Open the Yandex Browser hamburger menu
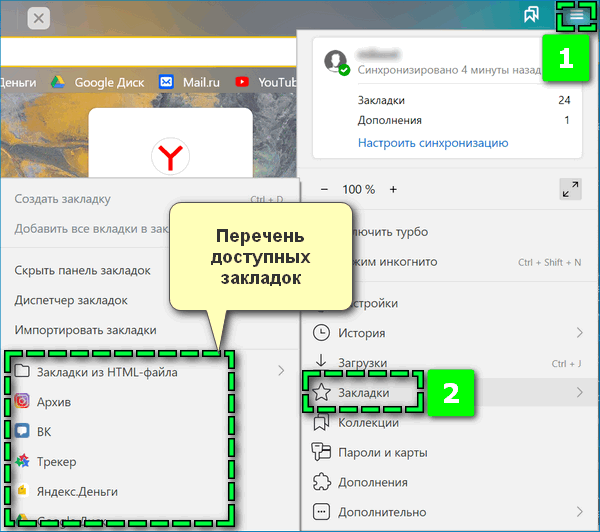Screen dimensions: 600x532 577,16
